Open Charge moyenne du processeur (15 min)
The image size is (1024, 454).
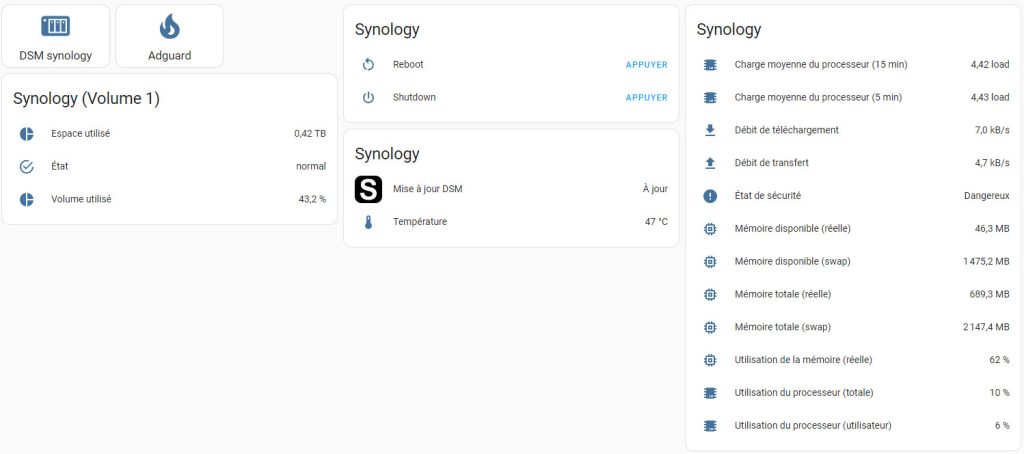[821, 64]
